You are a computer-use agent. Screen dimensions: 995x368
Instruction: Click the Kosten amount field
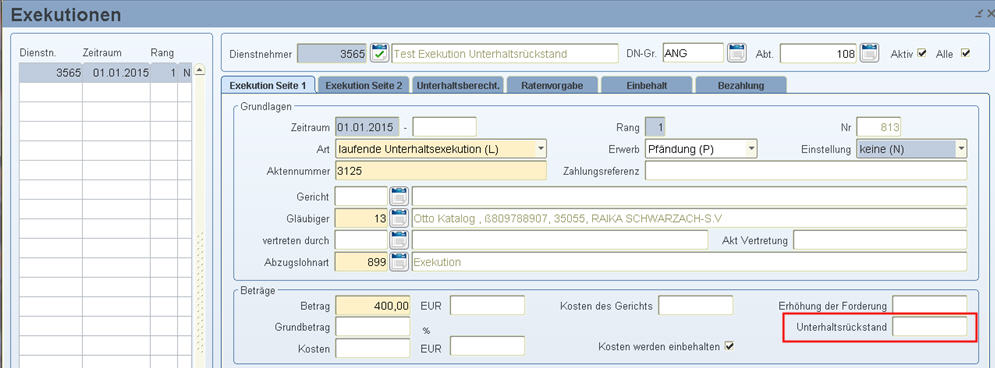pyautogui.click(x=373, y=348)
